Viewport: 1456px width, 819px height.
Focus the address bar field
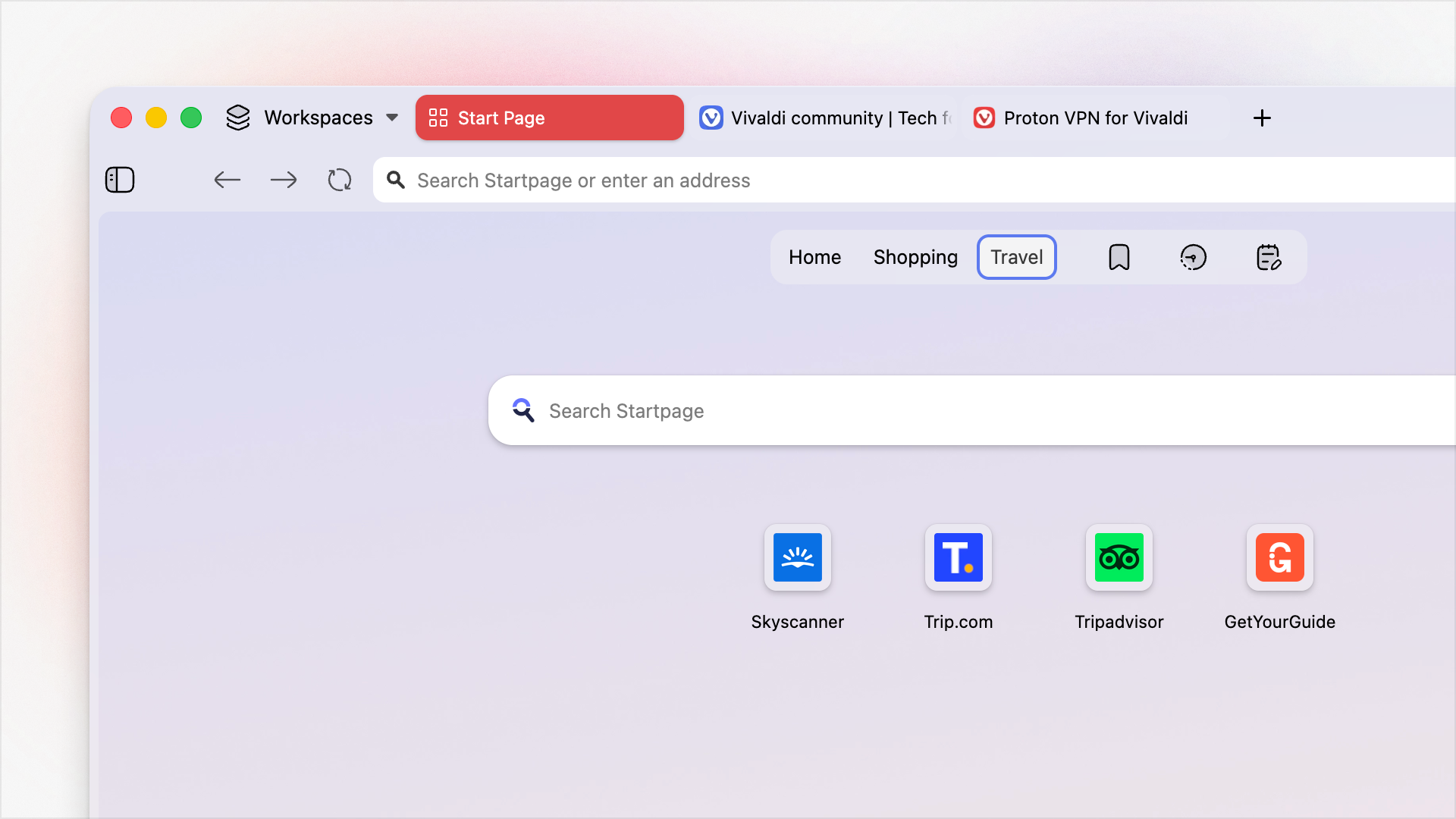(914, 180)
